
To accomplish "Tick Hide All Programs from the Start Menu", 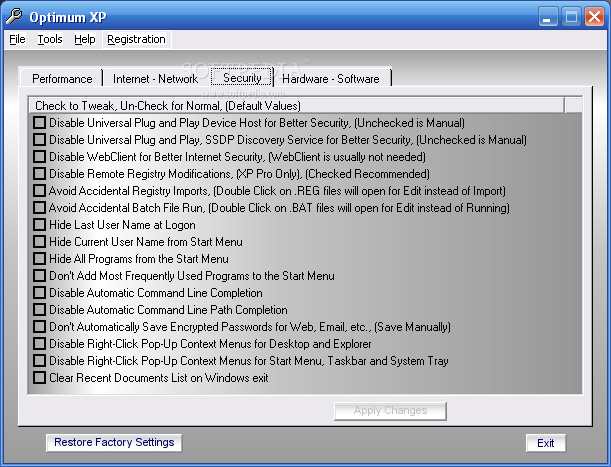I will pos(39,258).
